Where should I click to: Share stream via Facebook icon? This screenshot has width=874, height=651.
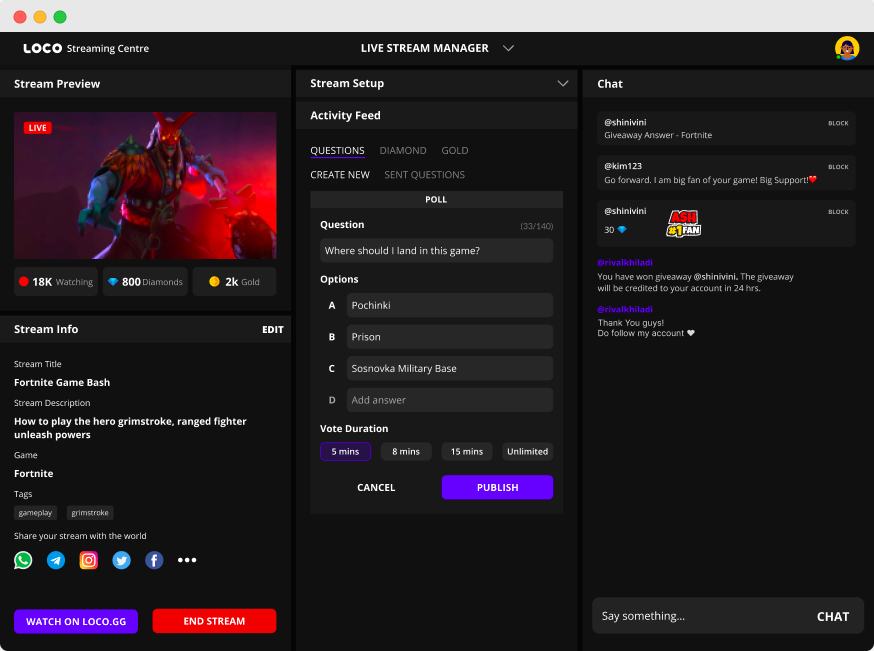[x=154, y=560]
